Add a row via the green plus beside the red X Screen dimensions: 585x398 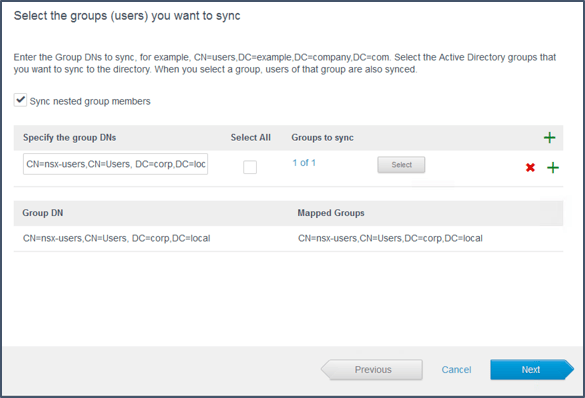[553, 167]
